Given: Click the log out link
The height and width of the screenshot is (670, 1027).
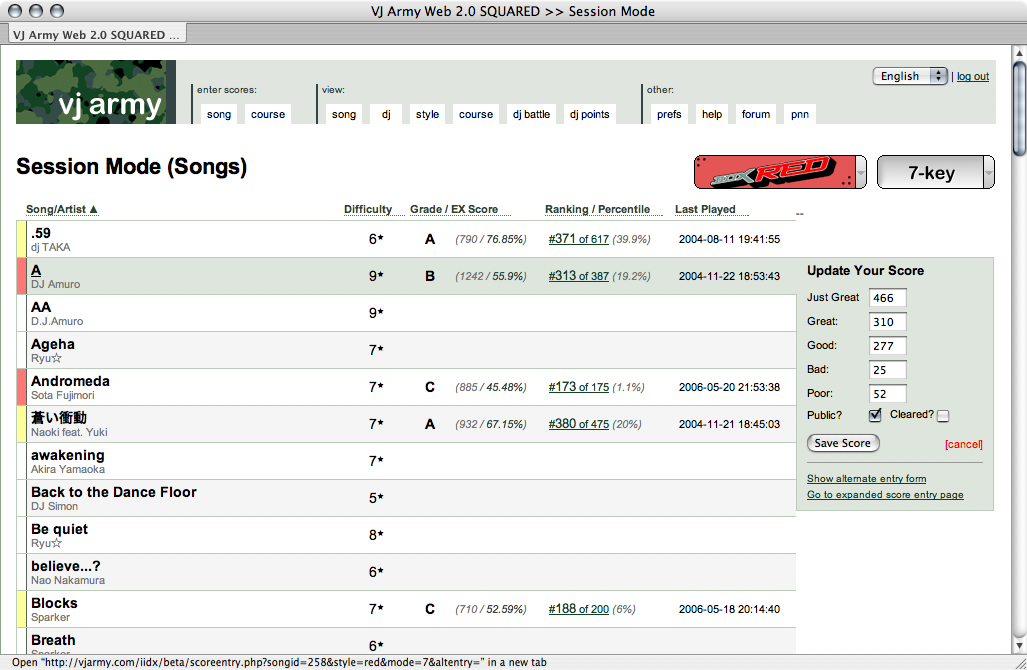Looking at the screenshot, I should (973, 76).
